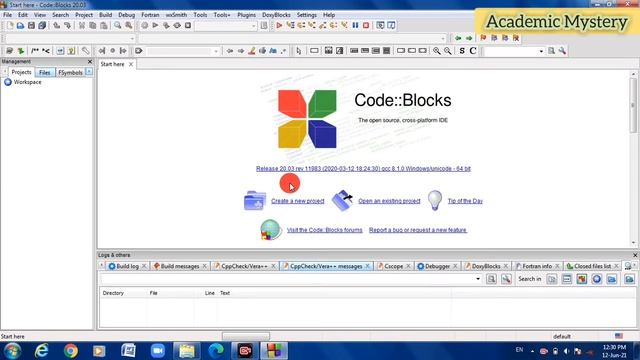Click the Jump back green arrow
Viewport: 640px width, 360px height.
(458, 38)
